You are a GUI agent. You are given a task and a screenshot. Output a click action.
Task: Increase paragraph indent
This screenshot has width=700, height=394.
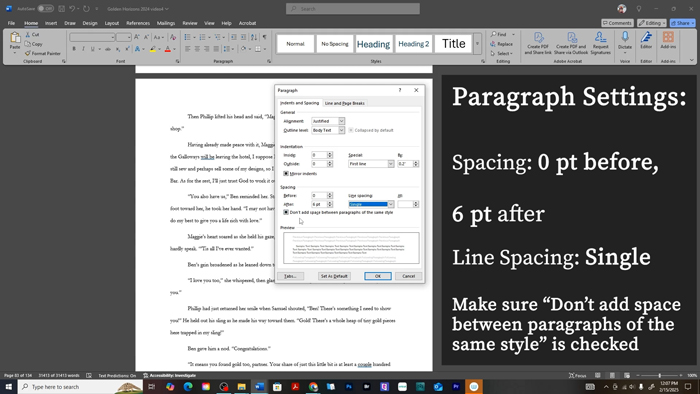(x=243, y=37)
